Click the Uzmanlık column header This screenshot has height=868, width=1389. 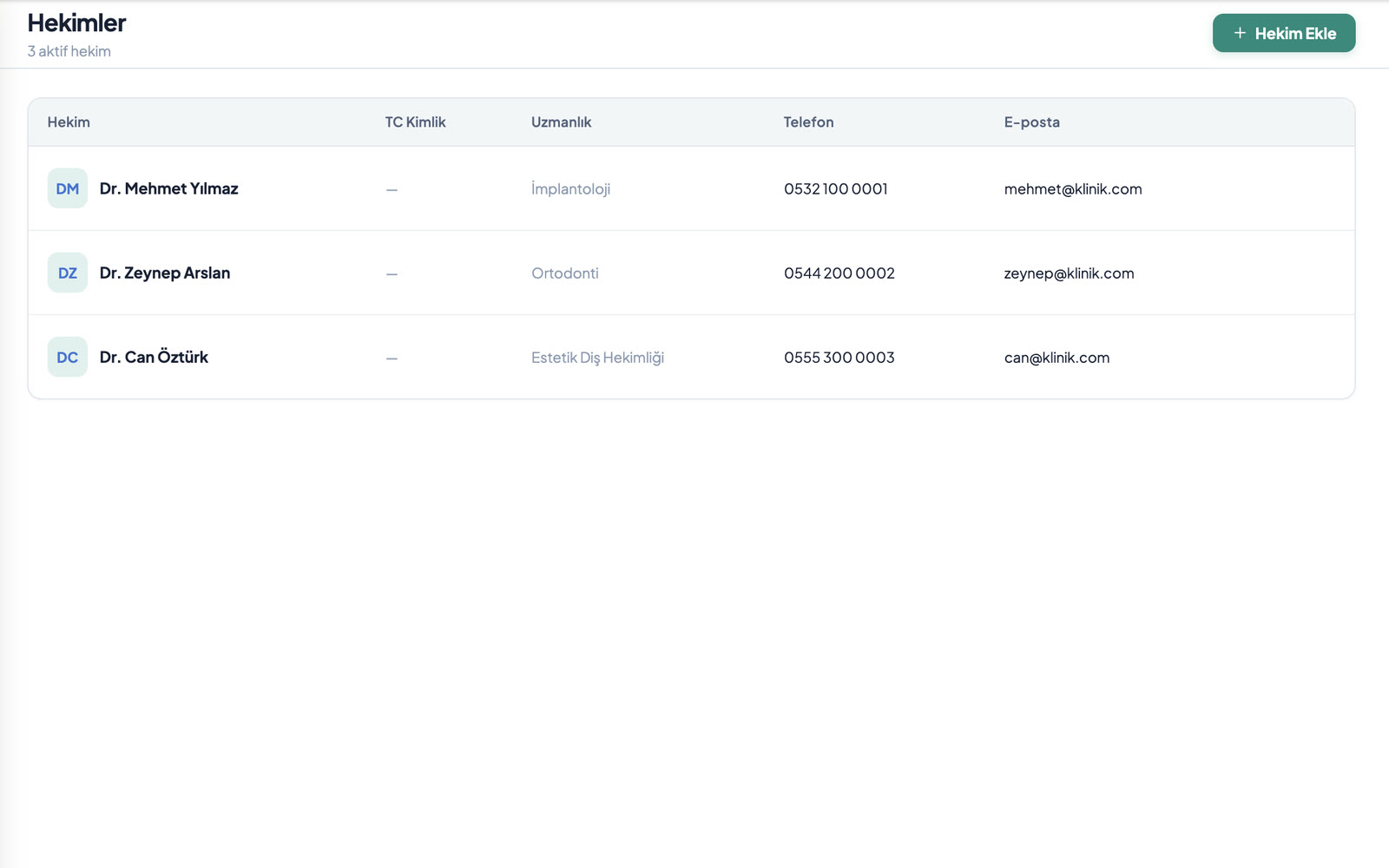pyautogui.click(x=561, y=122)
